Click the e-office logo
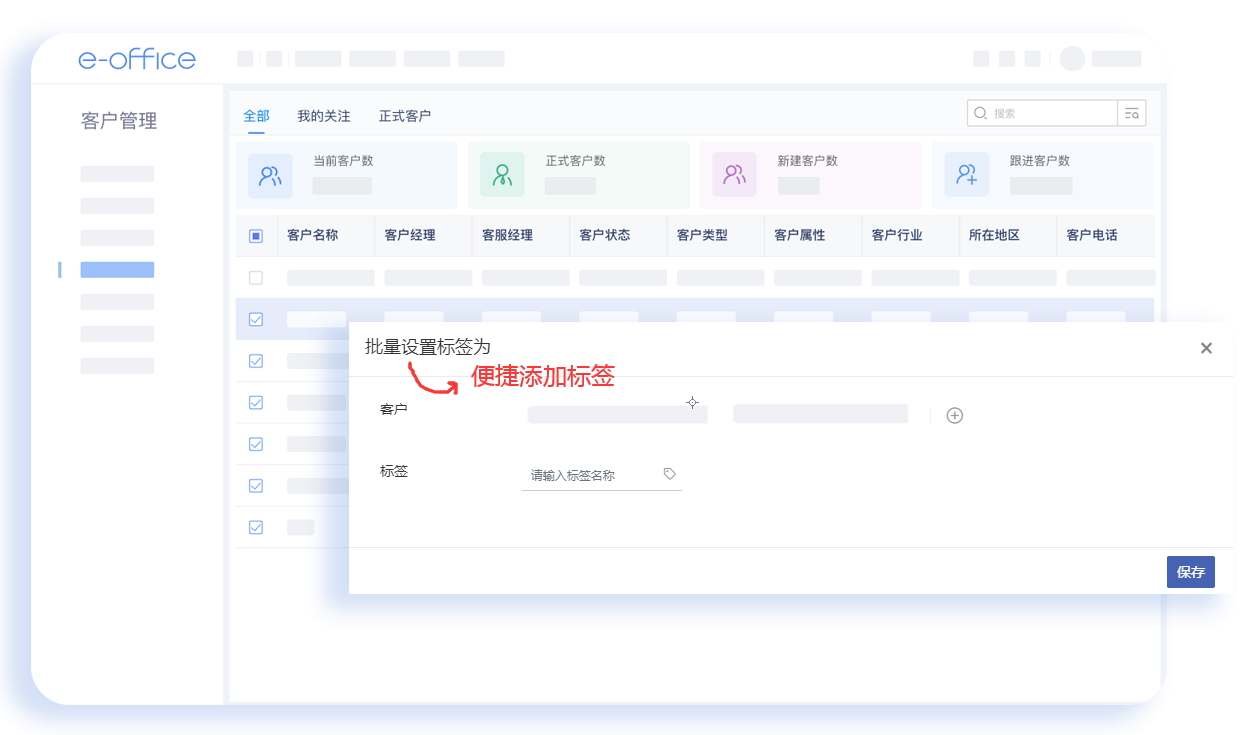This screenshot has height=735, width=1258. 137,59
